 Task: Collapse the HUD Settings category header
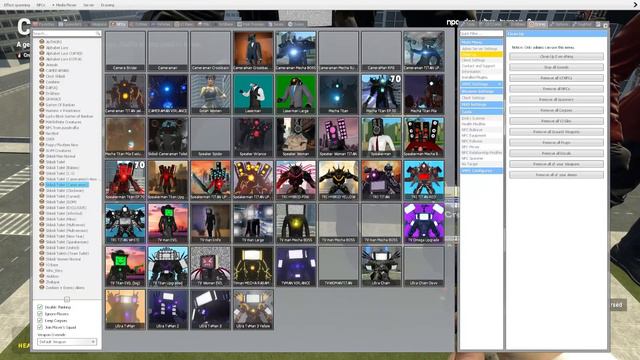(481, 104)
